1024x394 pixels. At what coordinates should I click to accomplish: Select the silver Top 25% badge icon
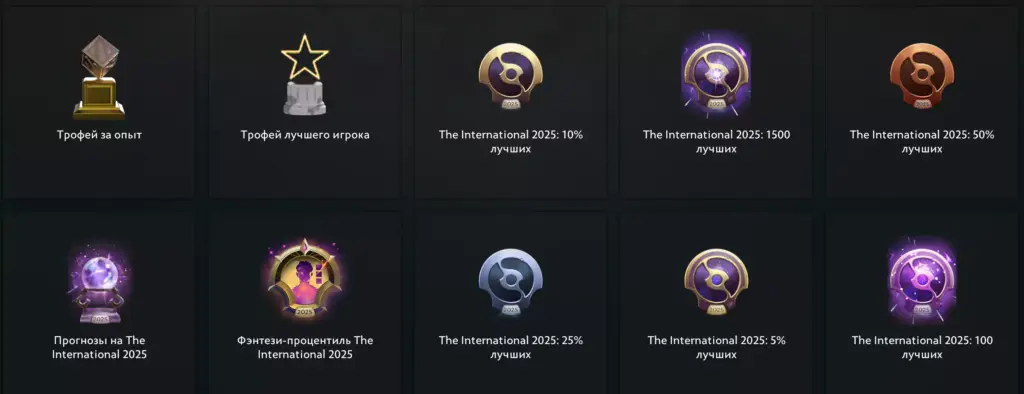tap(510, 283)
